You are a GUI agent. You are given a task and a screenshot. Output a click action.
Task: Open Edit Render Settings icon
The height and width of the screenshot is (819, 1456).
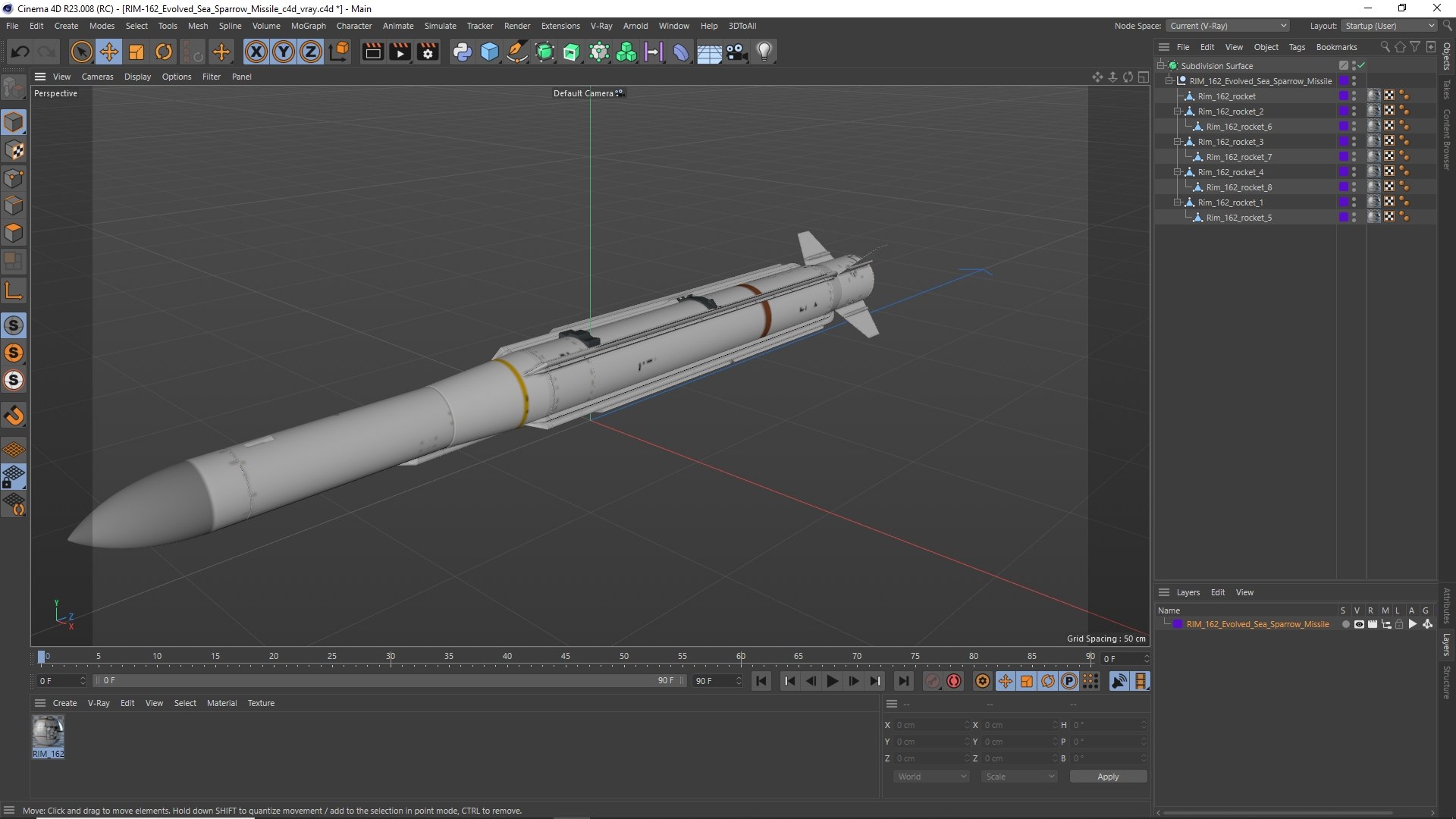428,52
